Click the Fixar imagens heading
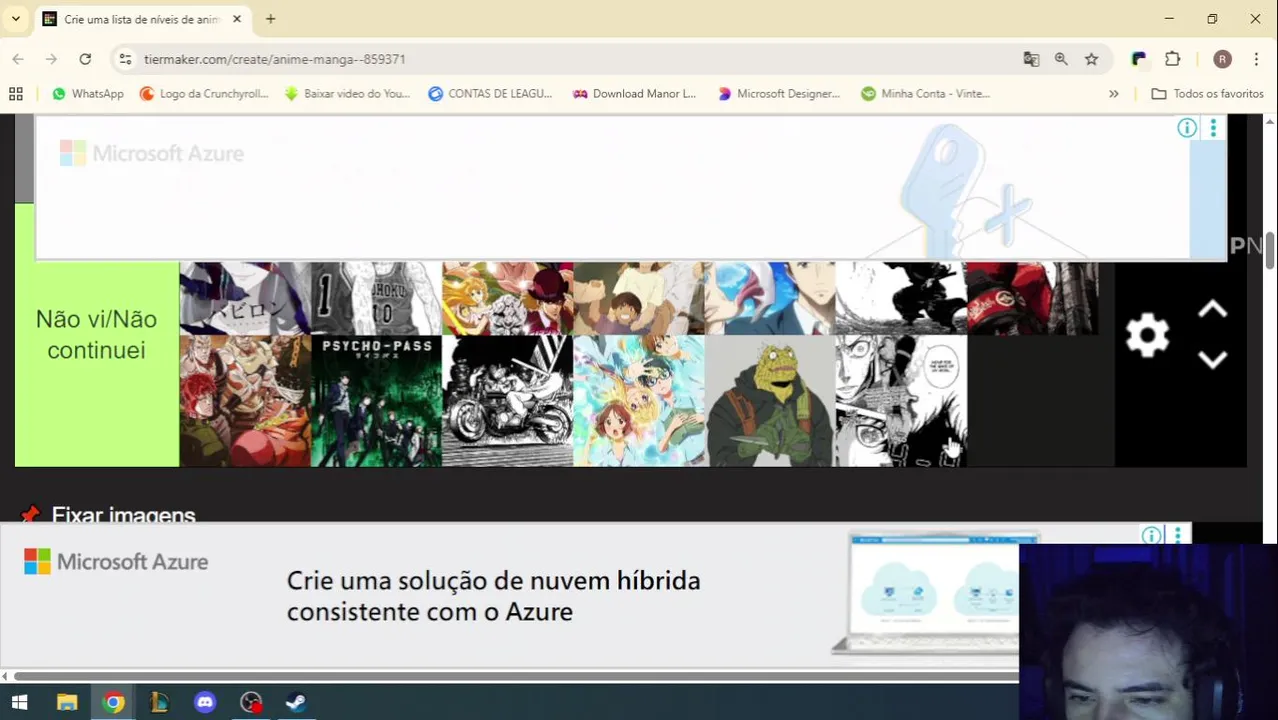Screen dimensions: 1278x720 pyautogui.click(x=123, y=515)
